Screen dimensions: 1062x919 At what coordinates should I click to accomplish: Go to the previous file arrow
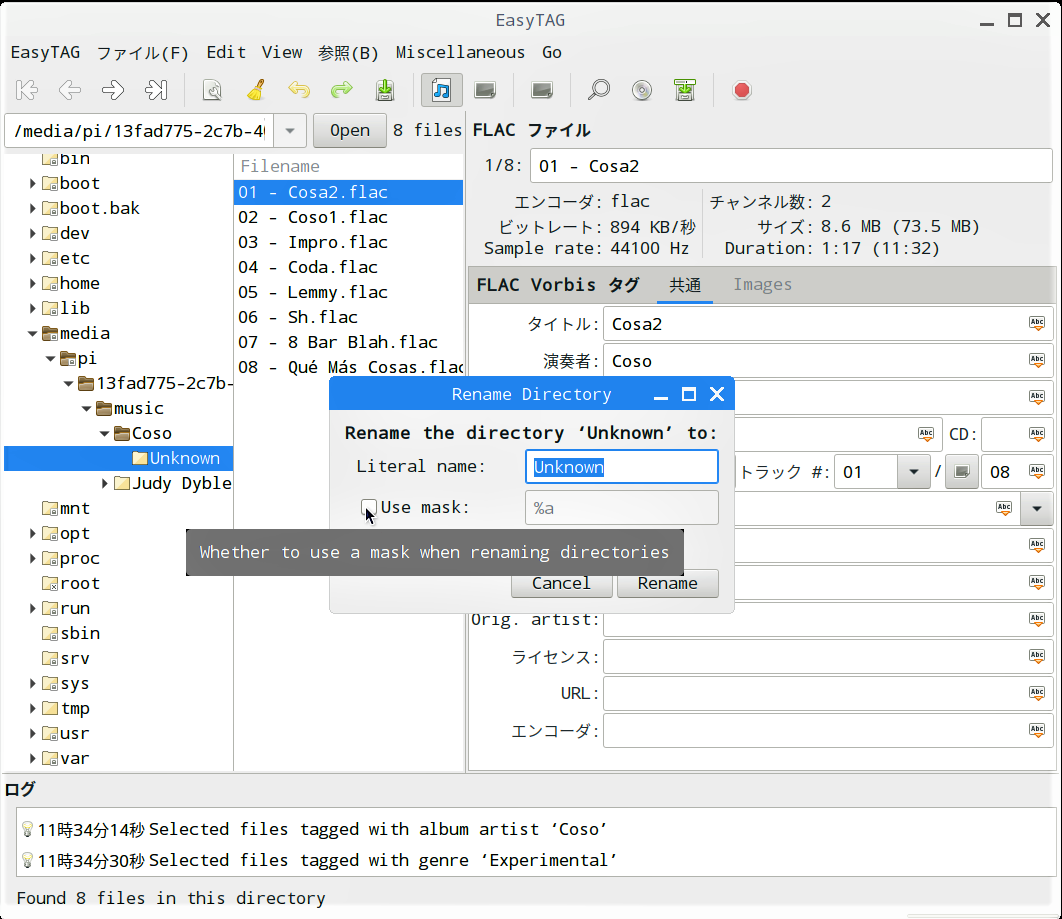pos(70,90)
